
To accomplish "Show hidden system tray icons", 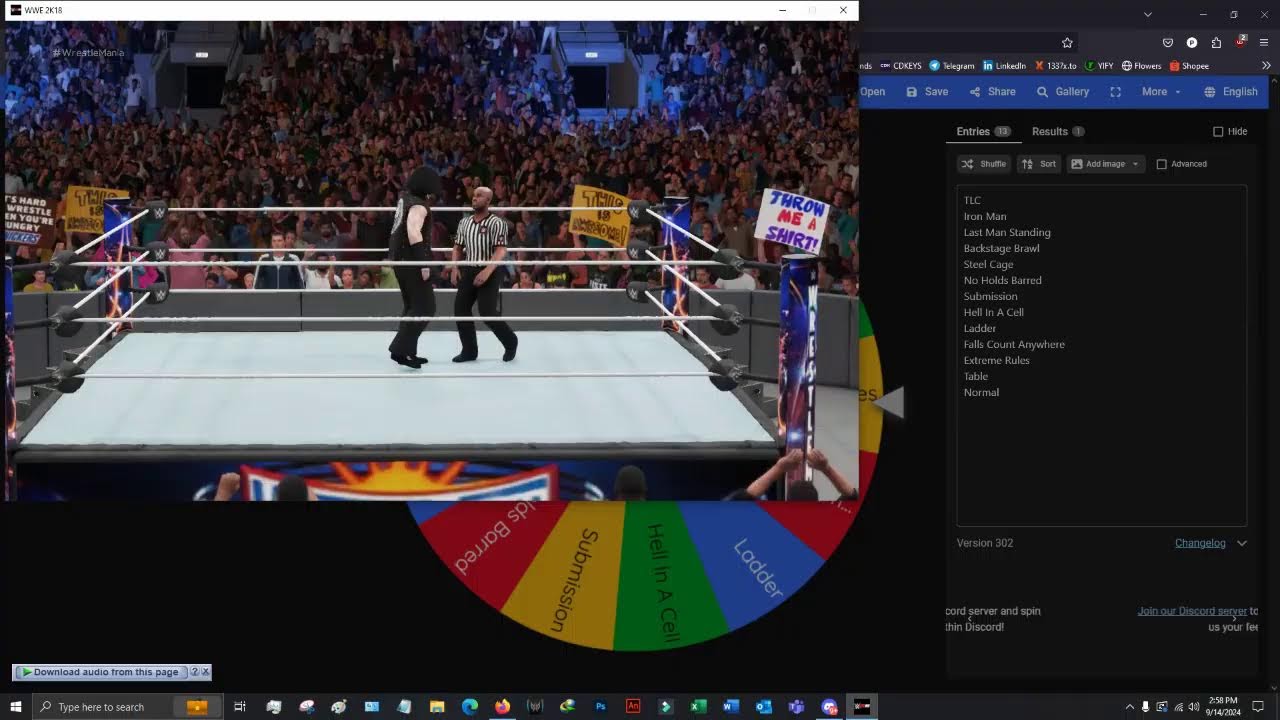I will [1130, 707].
